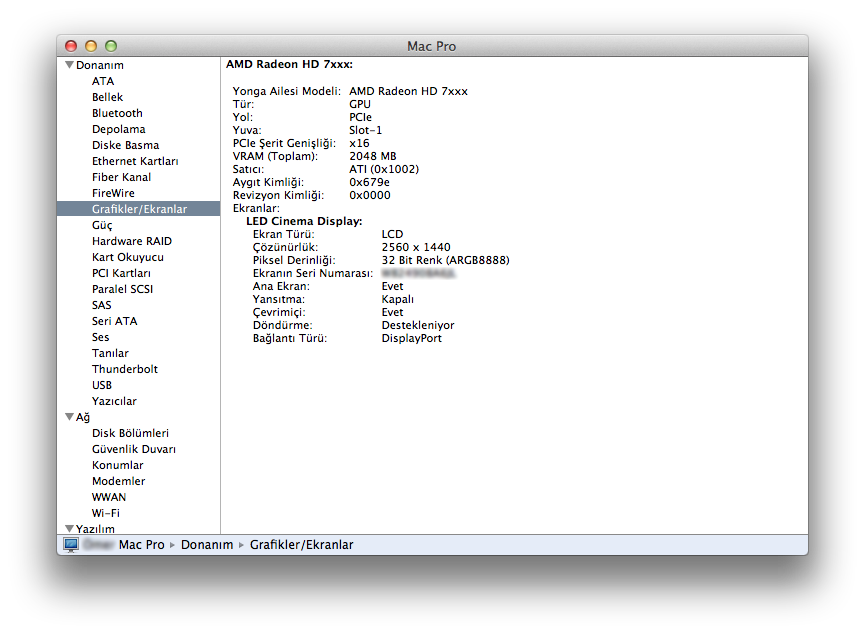Click the Ekranın Seri Numarası label
865x634 pixels.
point(313,273)
